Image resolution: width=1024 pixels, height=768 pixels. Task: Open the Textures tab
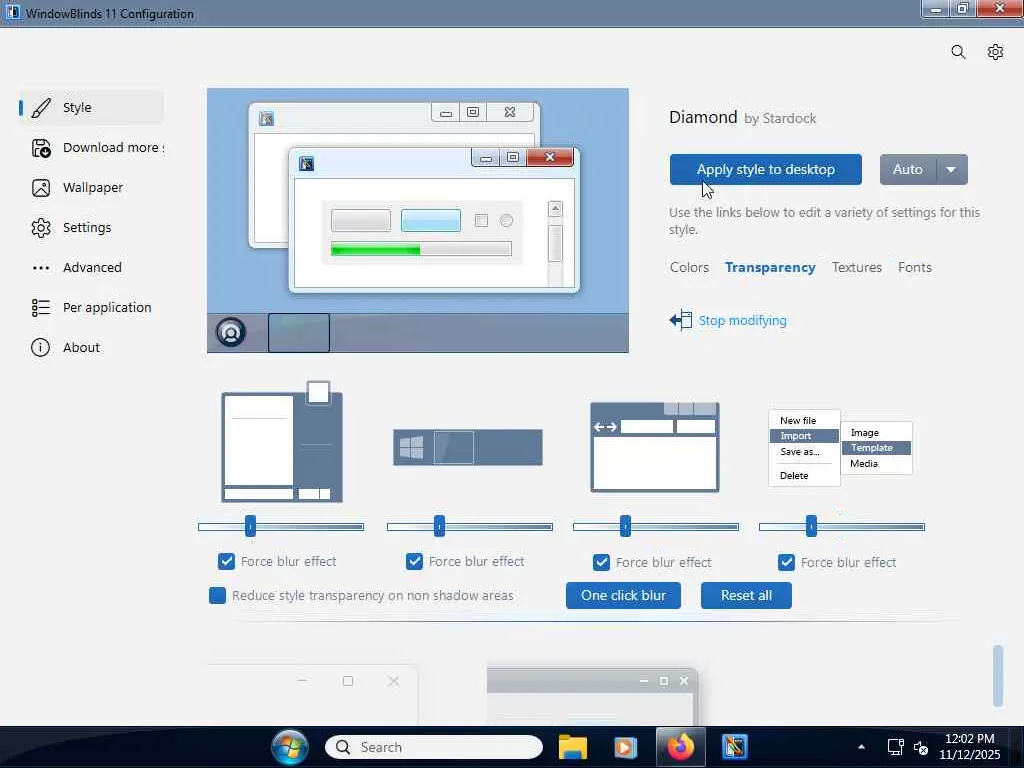[857, 268]
